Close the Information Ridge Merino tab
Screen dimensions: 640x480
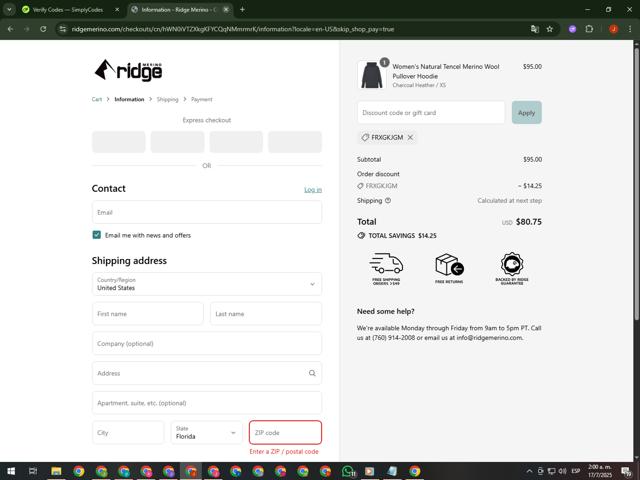(226, 9)
